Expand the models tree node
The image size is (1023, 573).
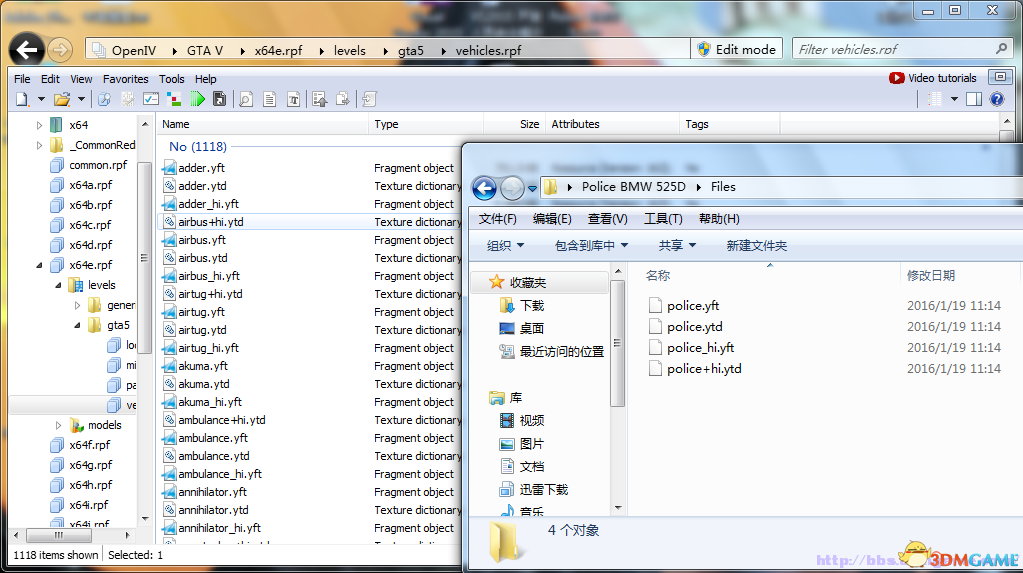[58, 426]
